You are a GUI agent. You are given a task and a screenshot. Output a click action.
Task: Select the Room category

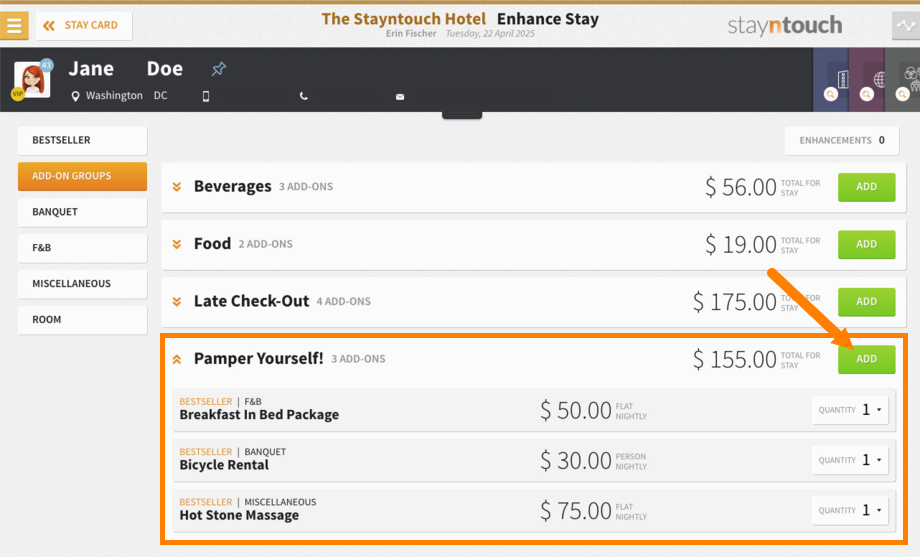click(82, 319)
